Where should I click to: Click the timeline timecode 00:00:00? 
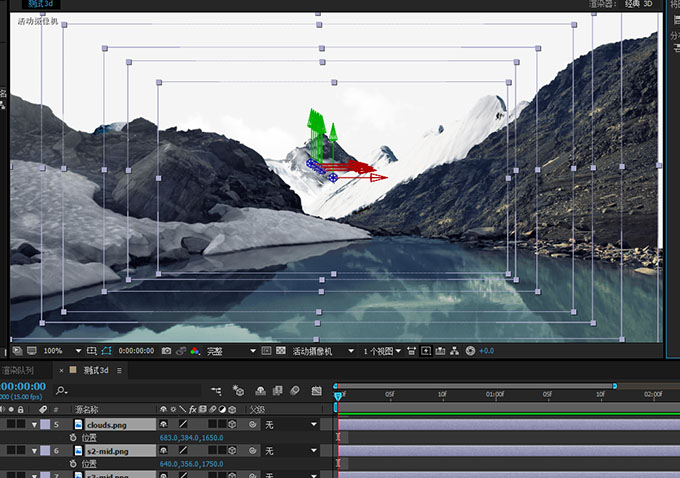23,386
